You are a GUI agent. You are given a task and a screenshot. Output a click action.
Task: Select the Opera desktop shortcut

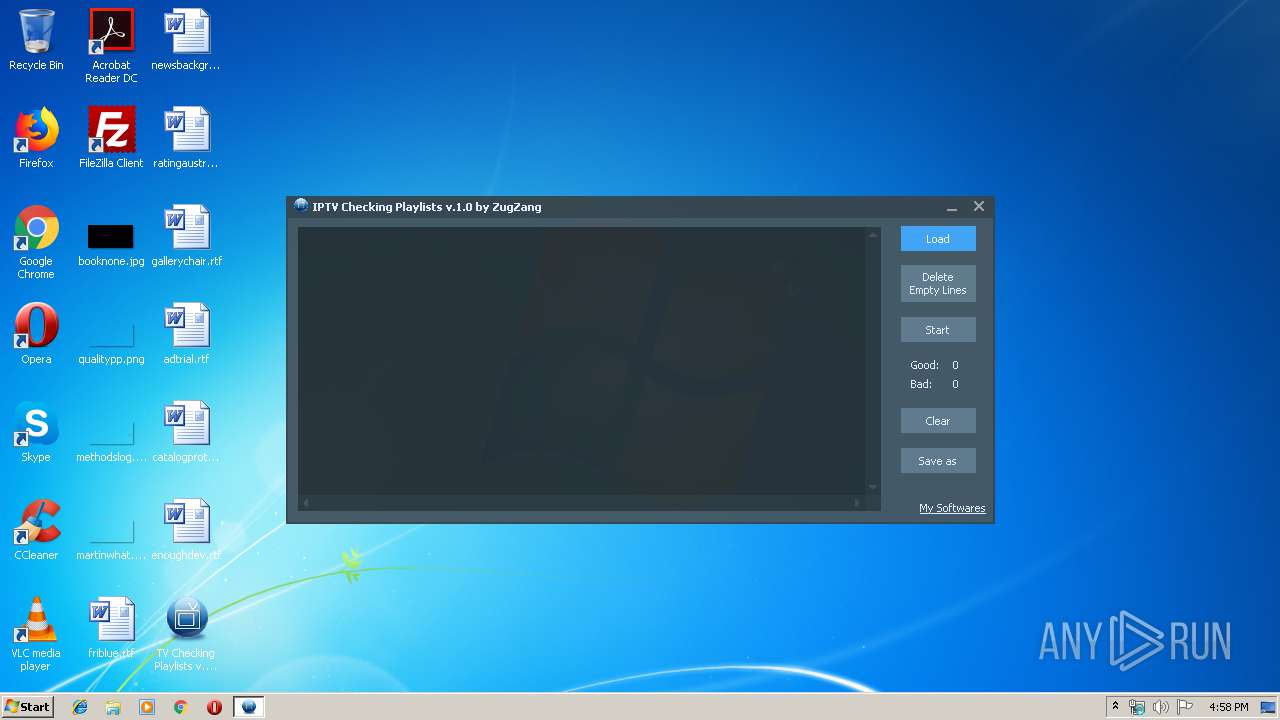36,334
